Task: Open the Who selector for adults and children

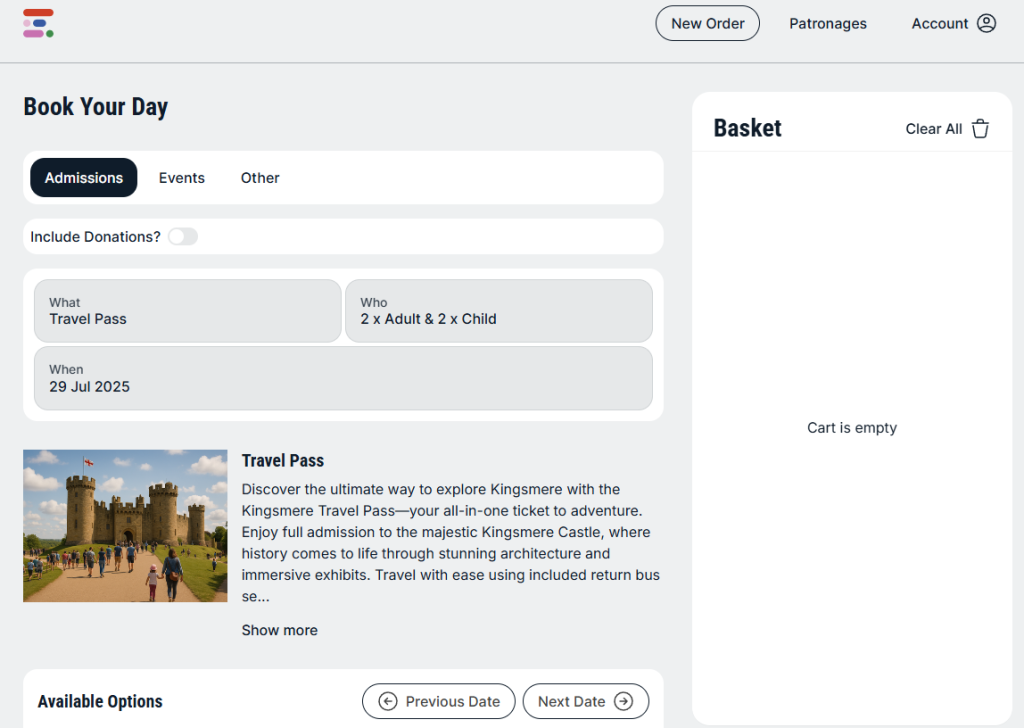Action: (x=498, y=311)
